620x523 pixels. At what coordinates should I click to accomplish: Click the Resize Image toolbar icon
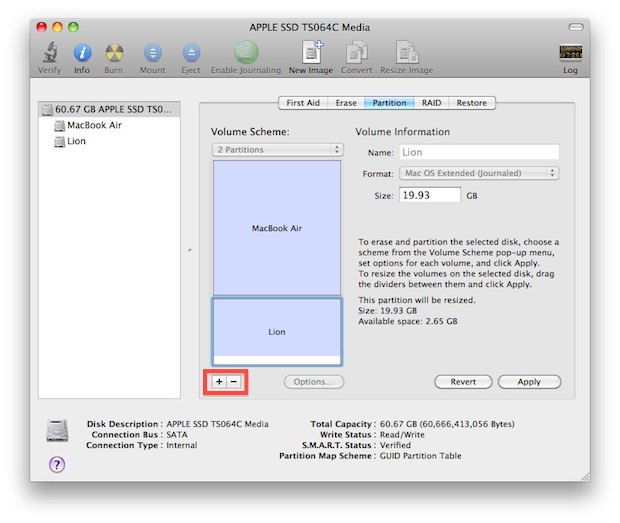pyautogui.click(x=407, y=52)
